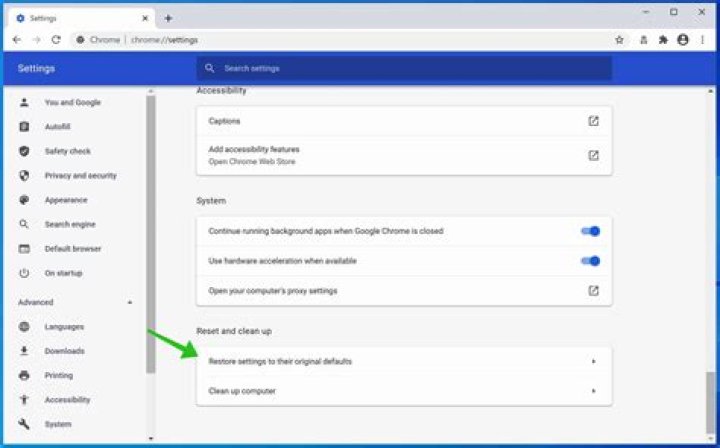Viewport: 720px width, 448px height.
Task: Open On startup section
Action: coord(63,273)
